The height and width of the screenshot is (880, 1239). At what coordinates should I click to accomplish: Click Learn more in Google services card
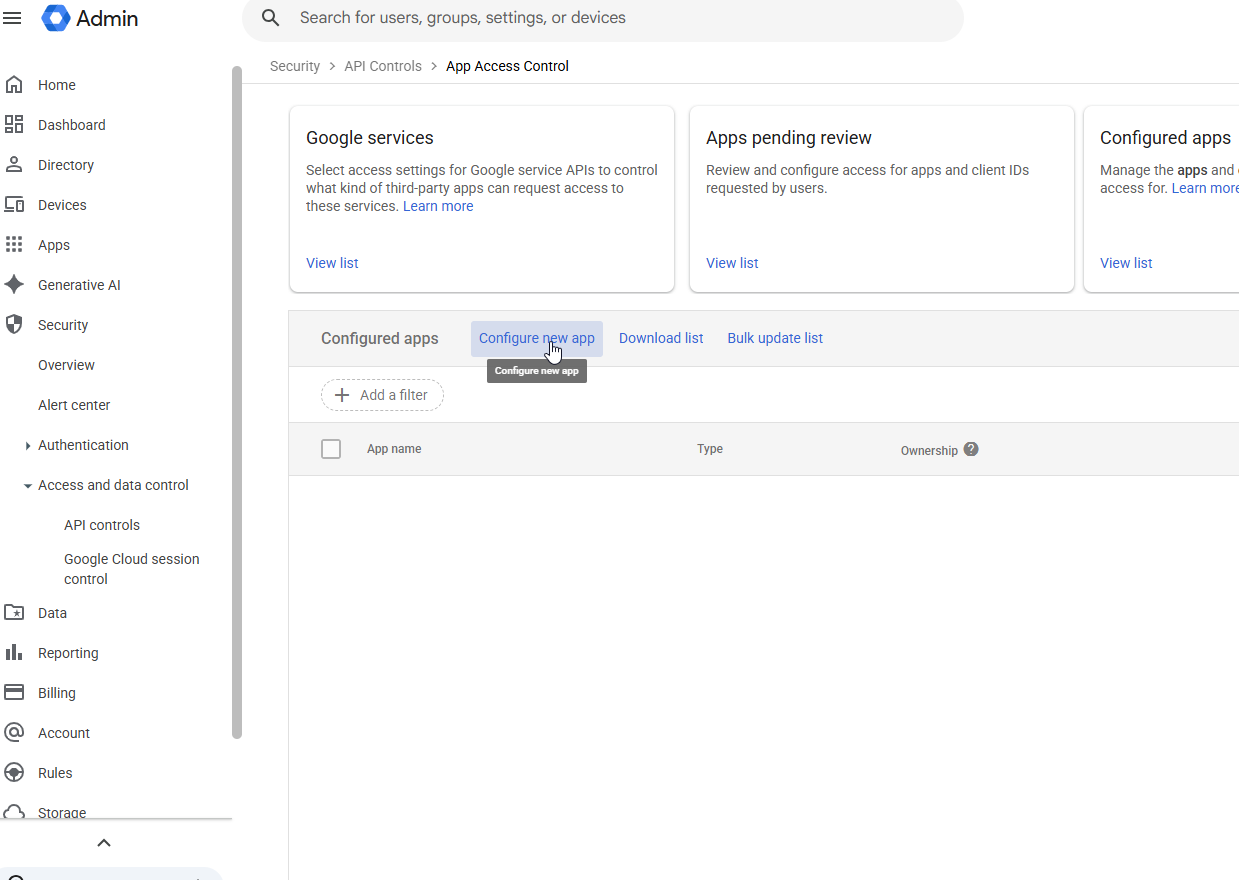438,206
